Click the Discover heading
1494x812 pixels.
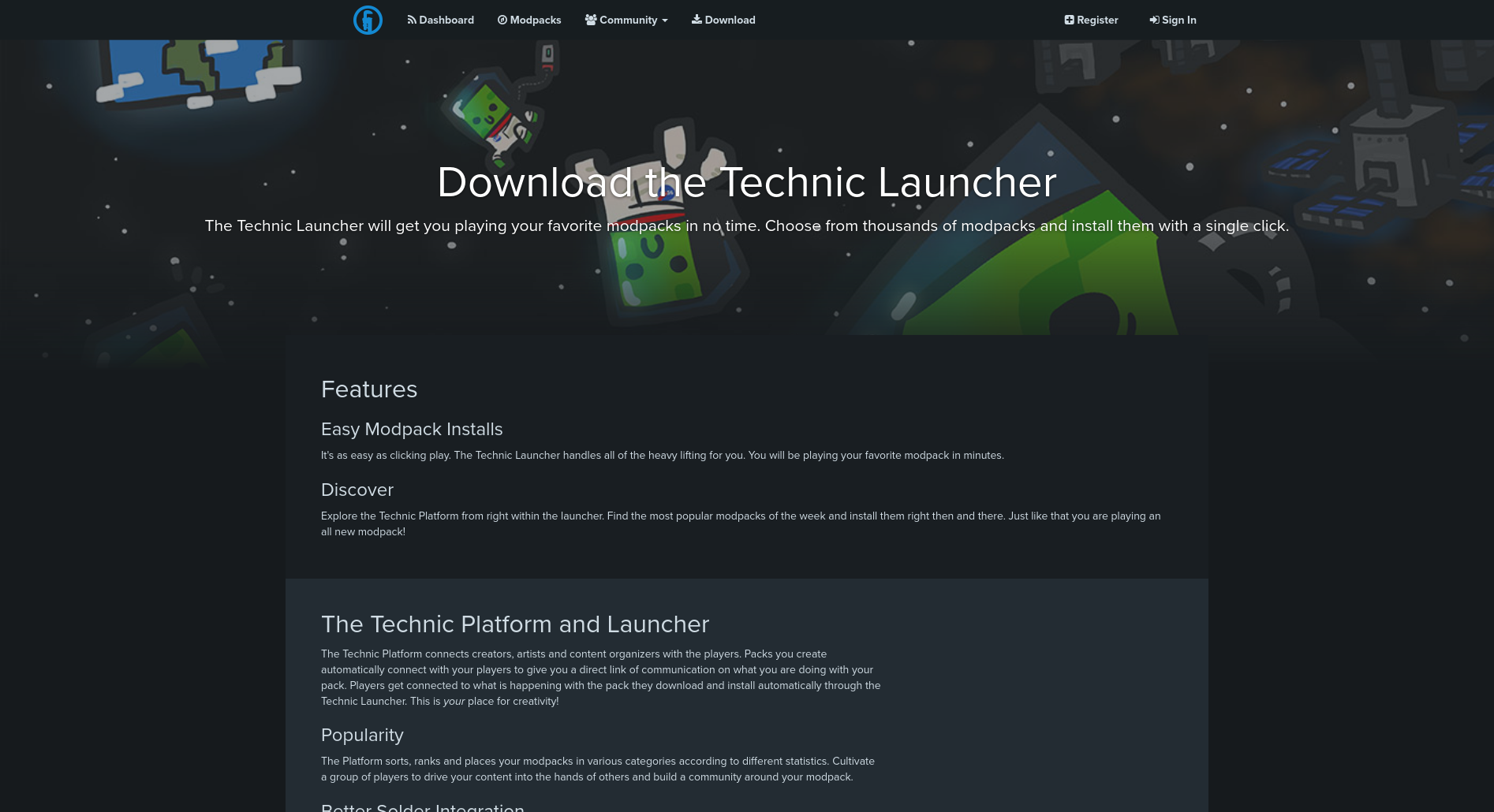click(x=357, y=490)
